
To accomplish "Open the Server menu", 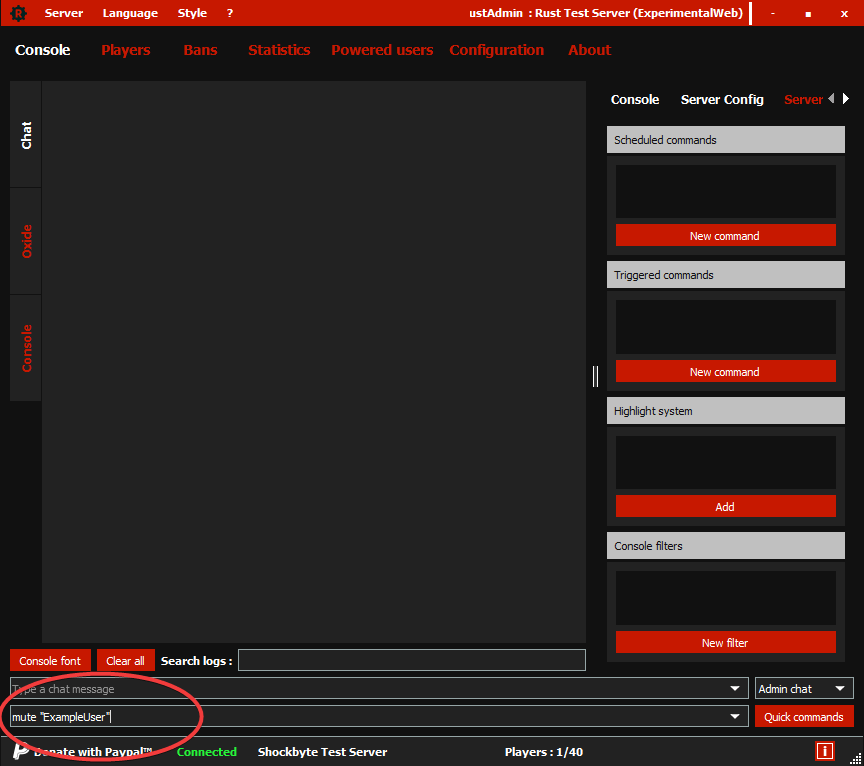I will pyautogui.click(x=63, y=13).
